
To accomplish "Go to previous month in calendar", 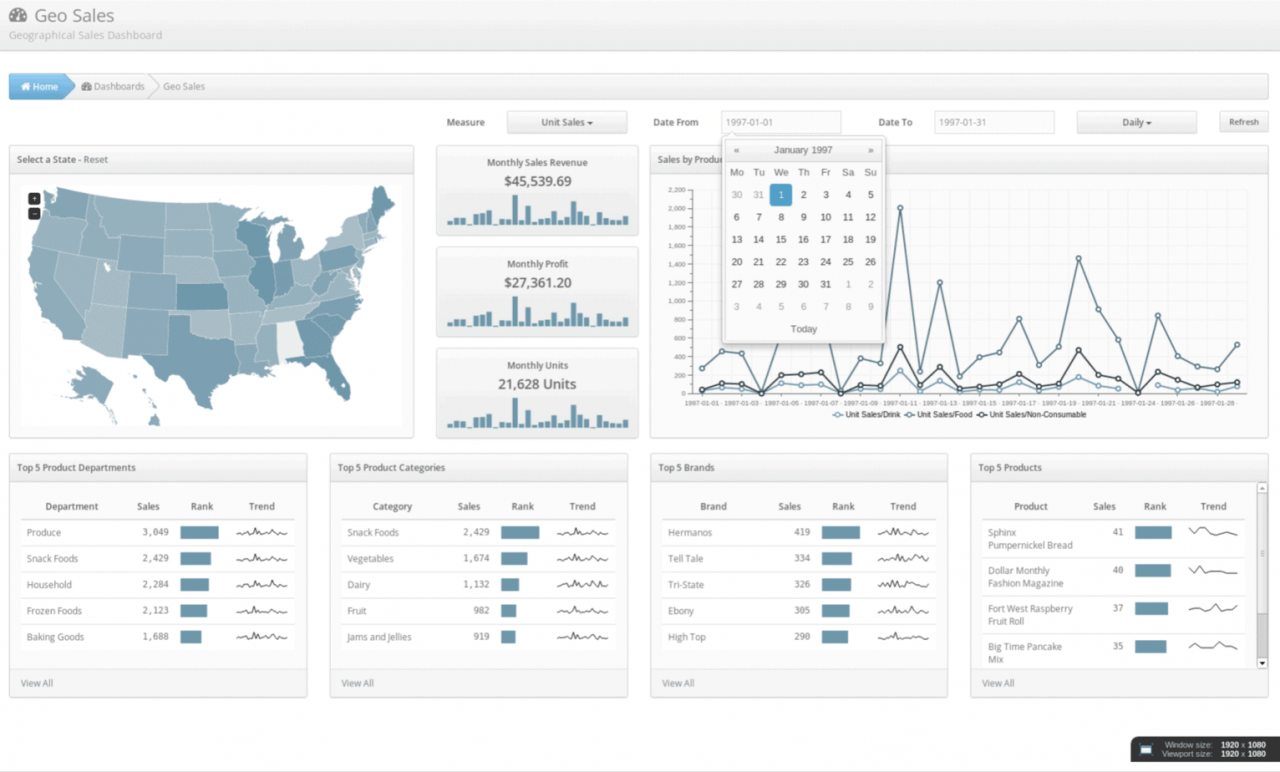I will point(737,150).
